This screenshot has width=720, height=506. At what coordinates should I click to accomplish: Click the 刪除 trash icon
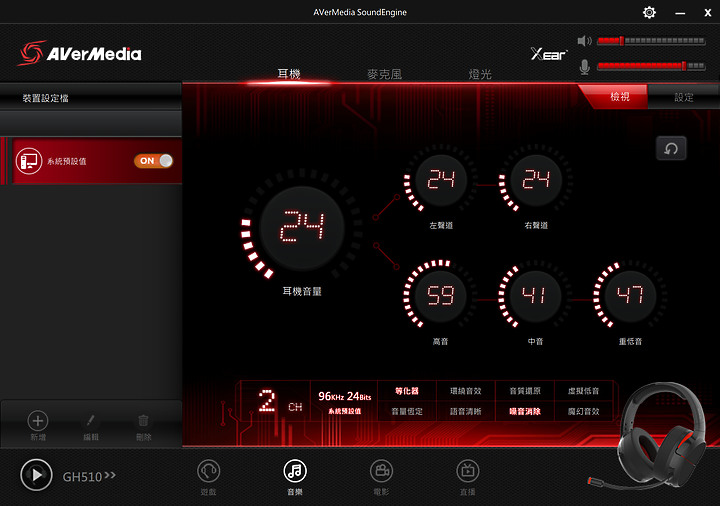tap(143, 420)
